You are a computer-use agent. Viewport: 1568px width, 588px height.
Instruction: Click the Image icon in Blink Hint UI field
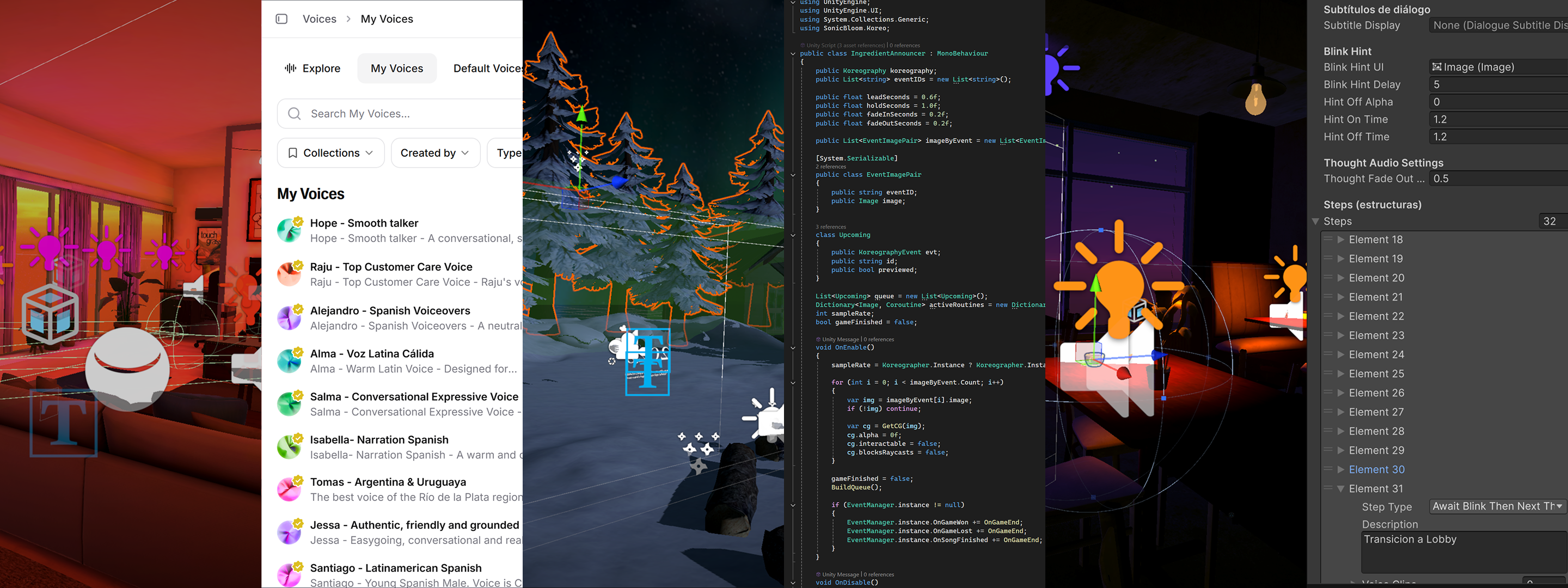[x=1437, y=67]
